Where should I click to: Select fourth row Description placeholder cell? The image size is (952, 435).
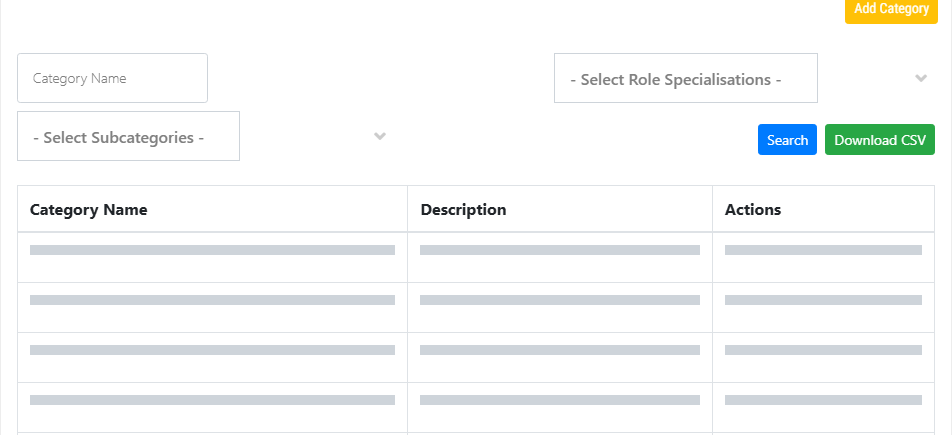coord(560,408)
